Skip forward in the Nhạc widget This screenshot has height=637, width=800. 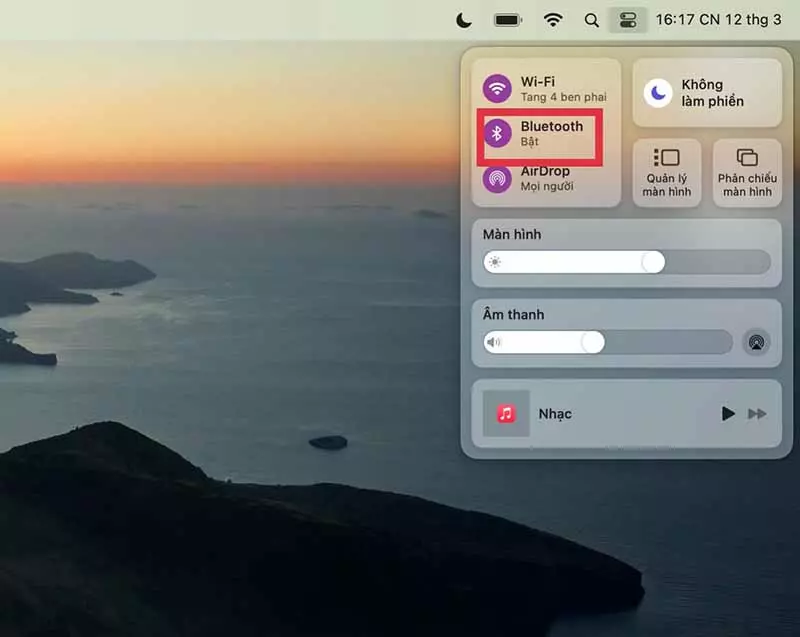tap(757, 414)
